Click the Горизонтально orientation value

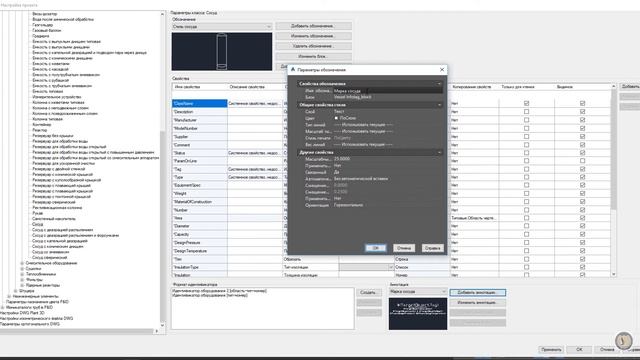pos(348,205)
